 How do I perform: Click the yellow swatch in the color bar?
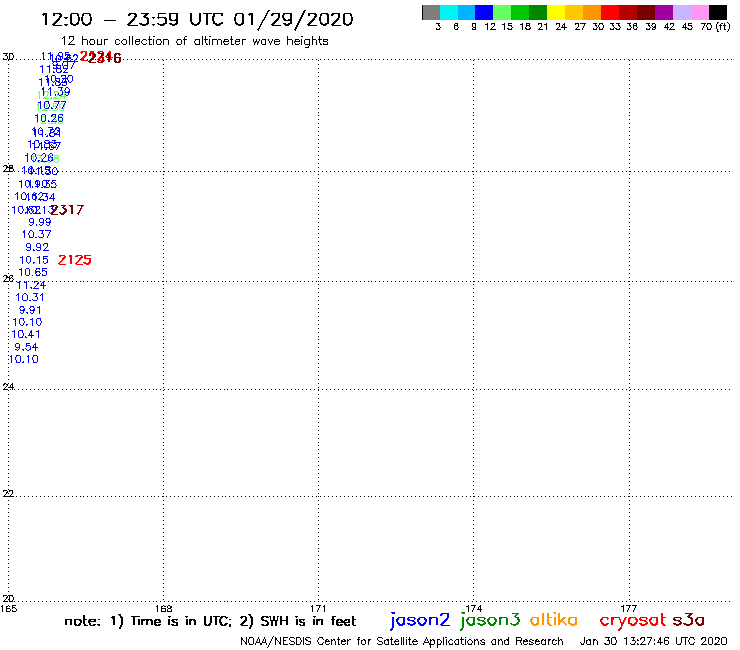556,12
